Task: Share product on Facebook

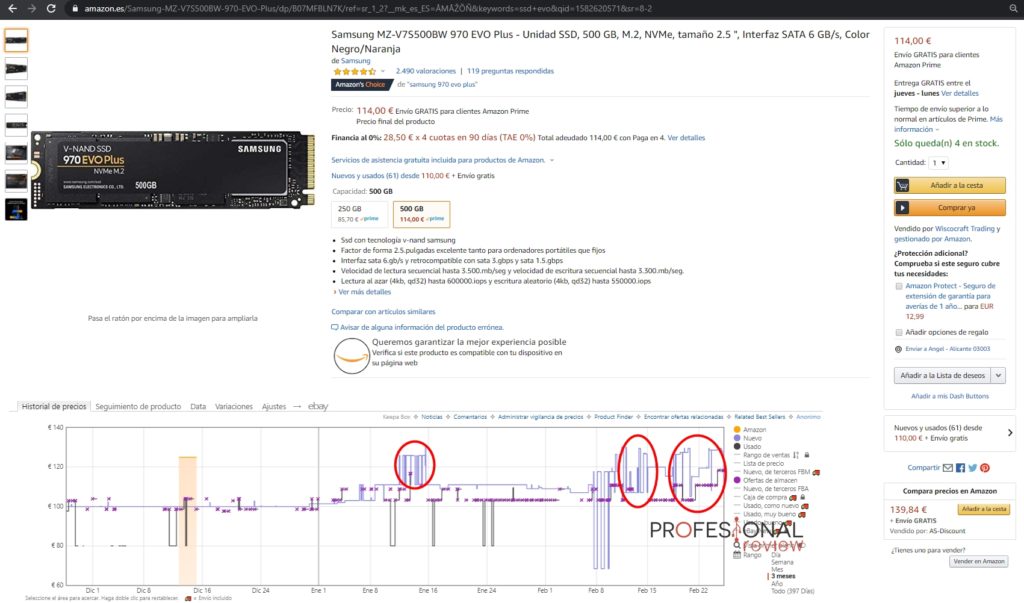Action: tap(960, 468)
